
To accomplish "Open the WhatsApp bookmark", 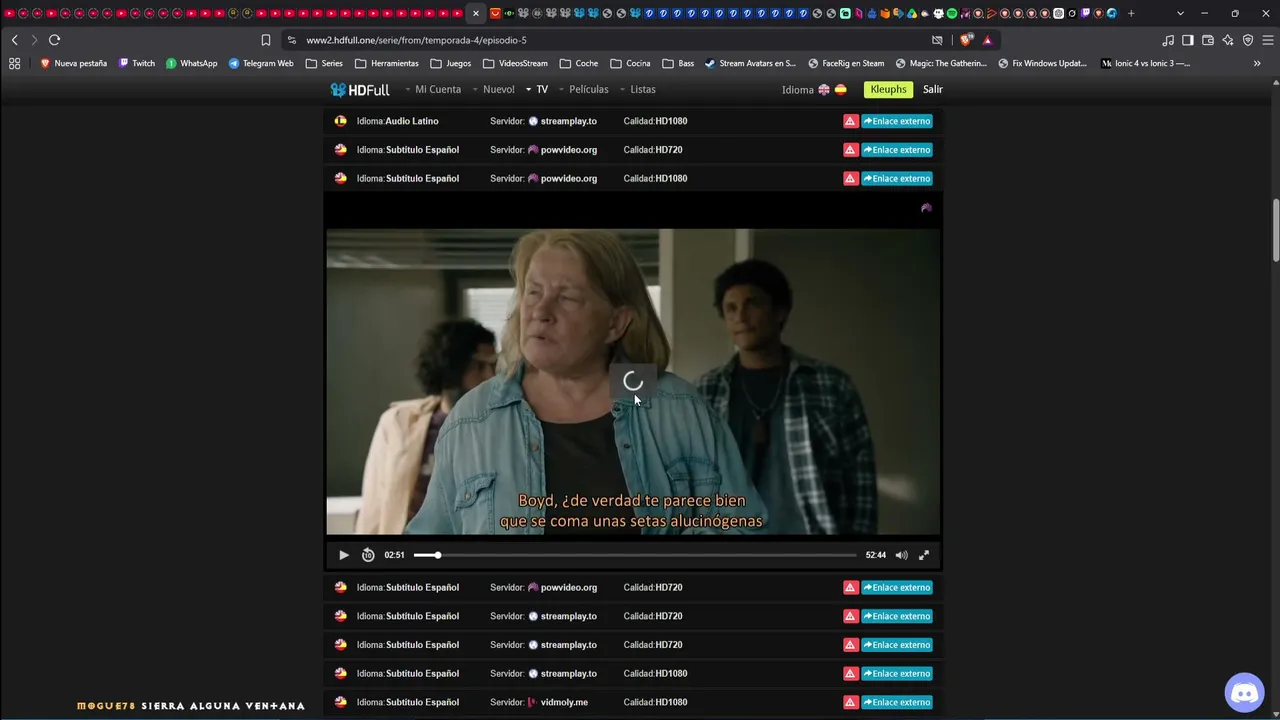I will coord(191,63).
